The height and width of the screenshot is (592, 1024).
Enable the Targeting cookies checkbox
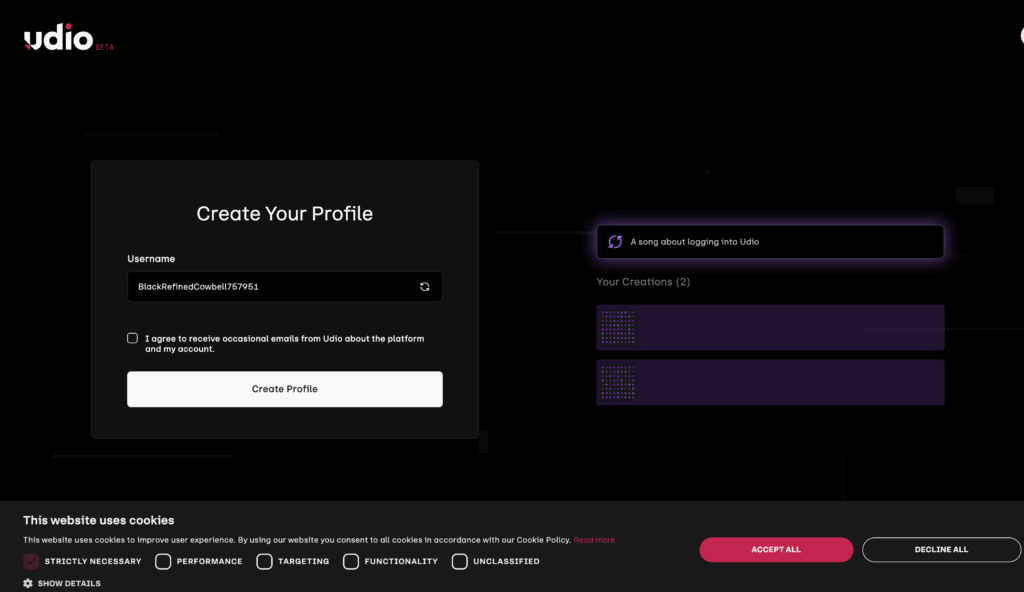264,561
